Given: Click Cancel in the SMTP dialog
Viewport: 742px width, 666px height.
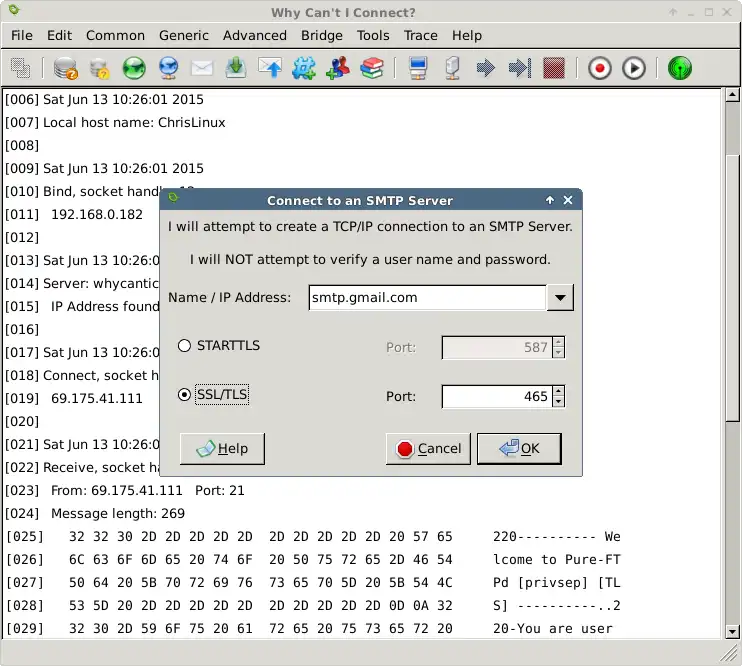Looking at the screenshot, I should (x=428, y=448).
